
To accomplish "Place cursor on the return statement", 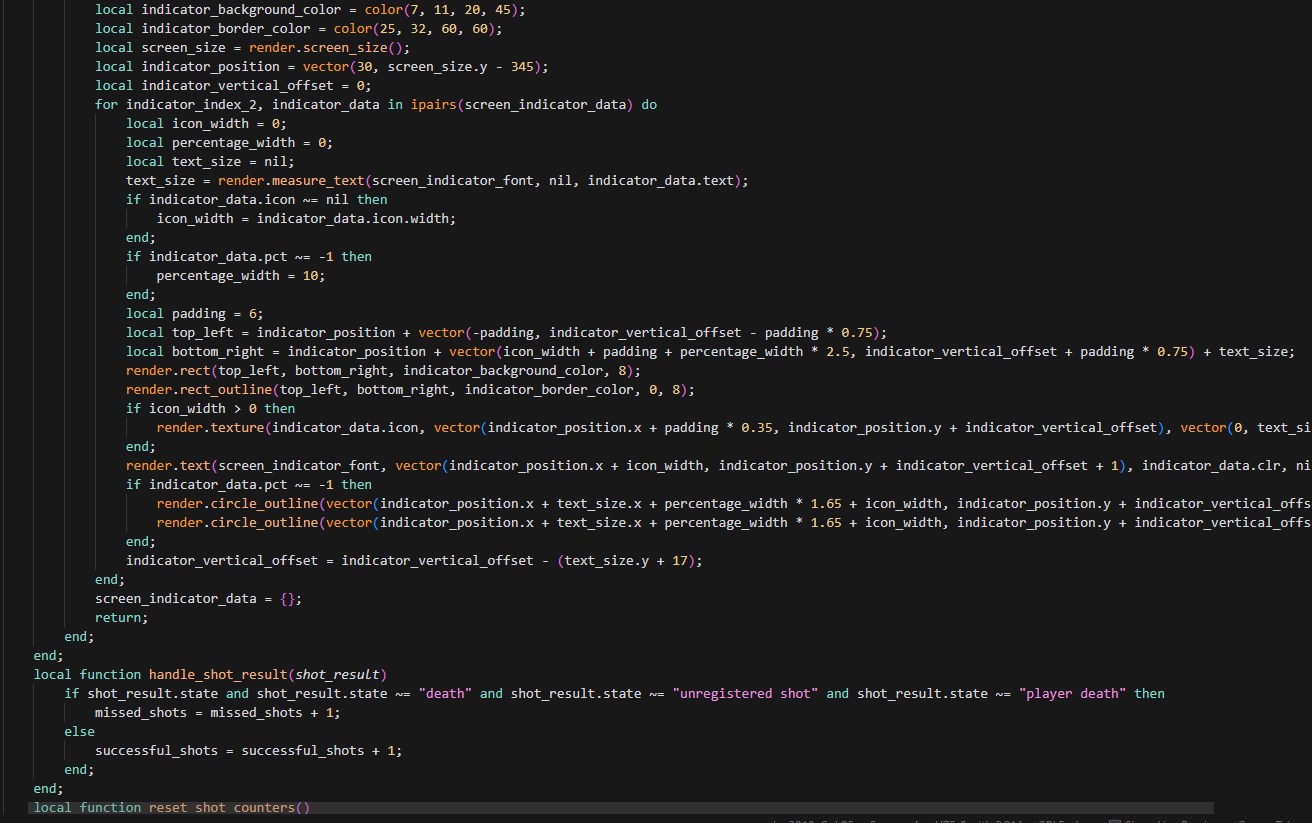I will tap(121, 617).
